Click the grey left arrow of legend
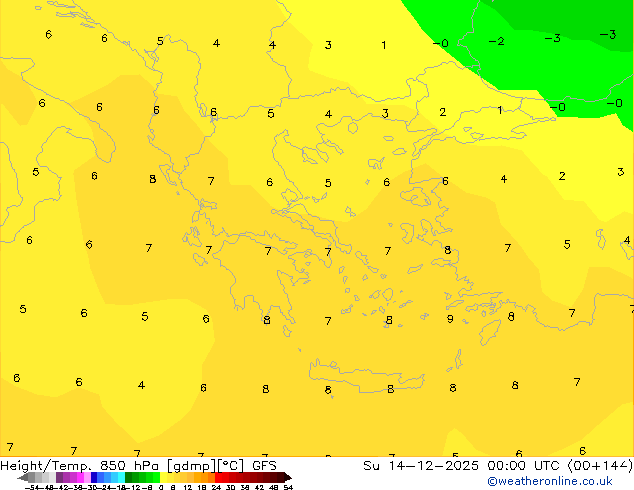Viewport: 634px width, 490px height. tap(22, 478)
